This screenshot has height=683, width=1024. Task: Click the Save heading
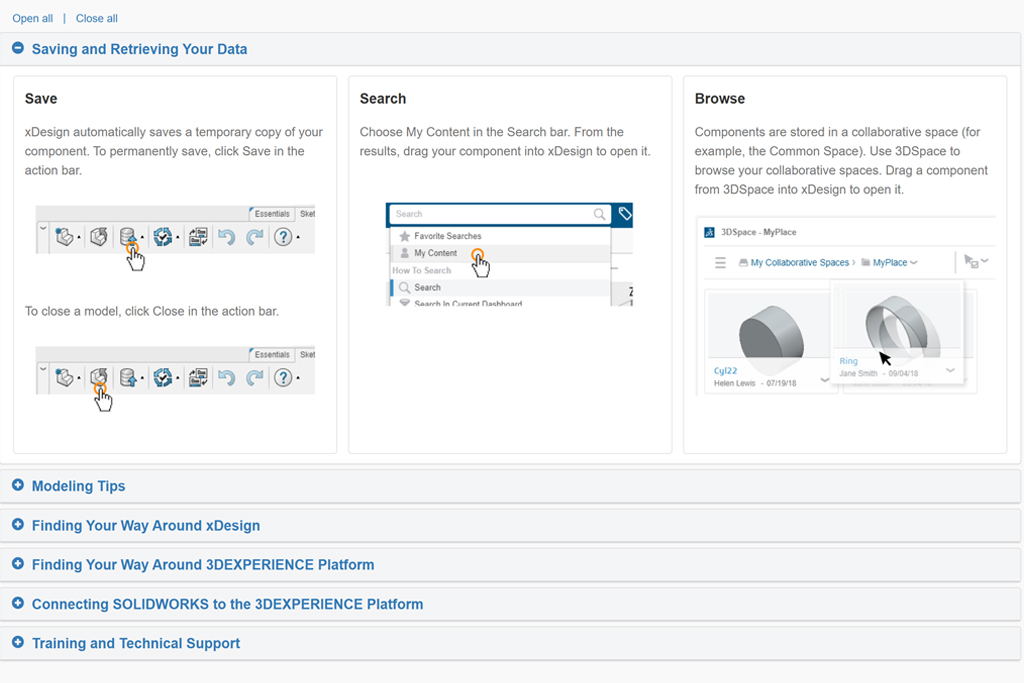coord(41,99)
